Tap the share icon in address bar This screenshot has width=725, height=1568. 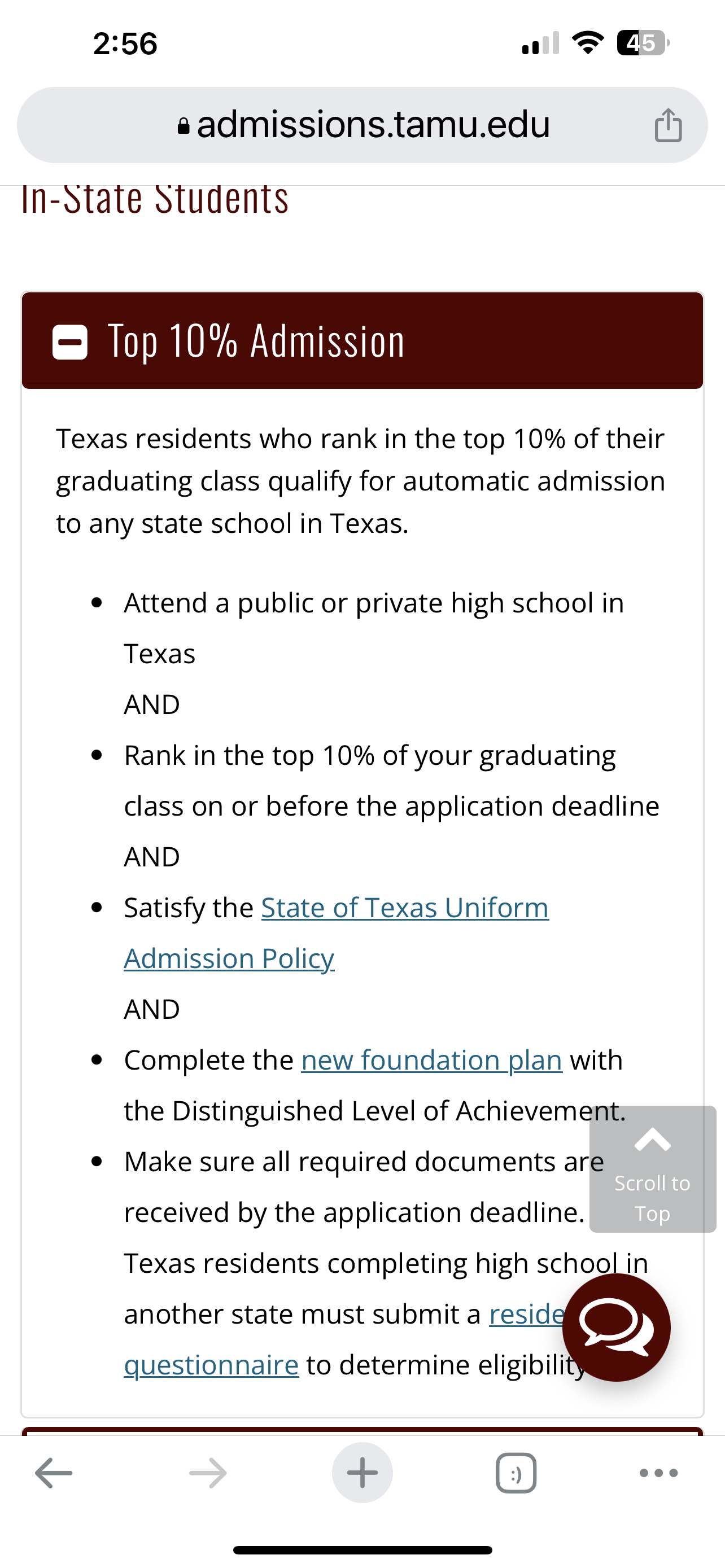coord(668,125)
